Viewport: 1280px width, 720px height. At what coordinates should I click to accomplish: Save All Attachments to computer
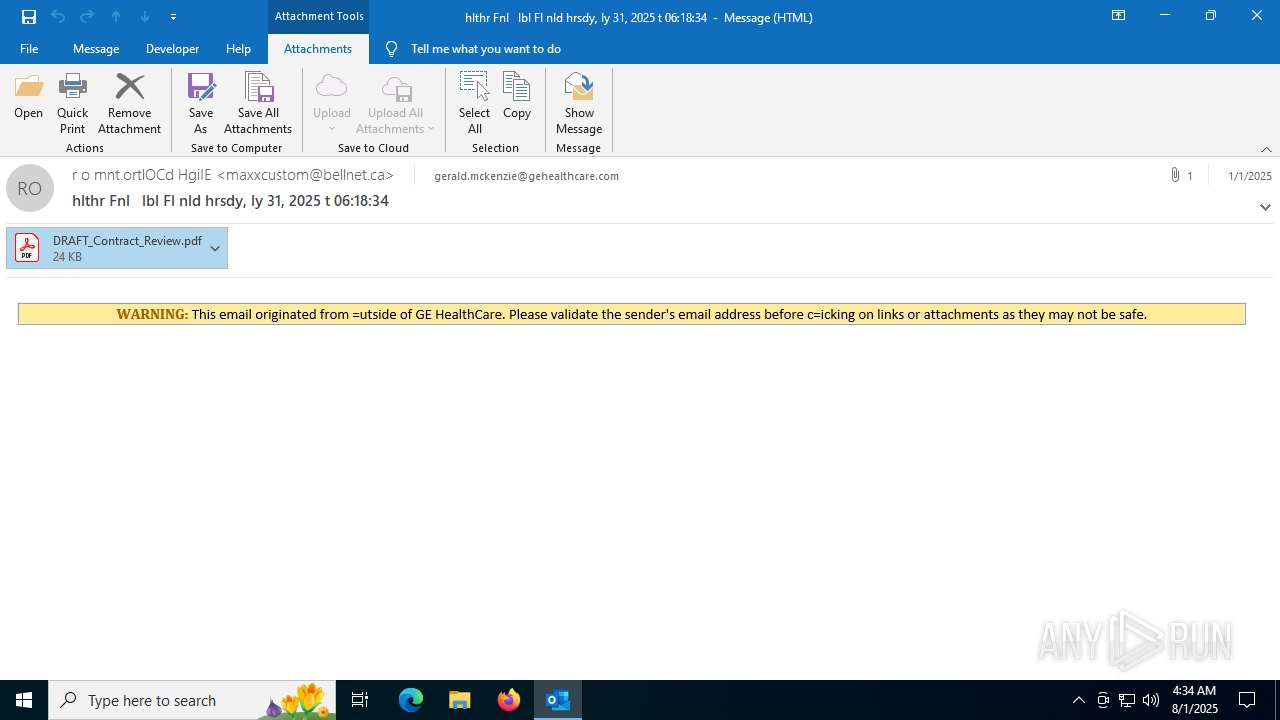pyautogui.click(x=258, y=104)
